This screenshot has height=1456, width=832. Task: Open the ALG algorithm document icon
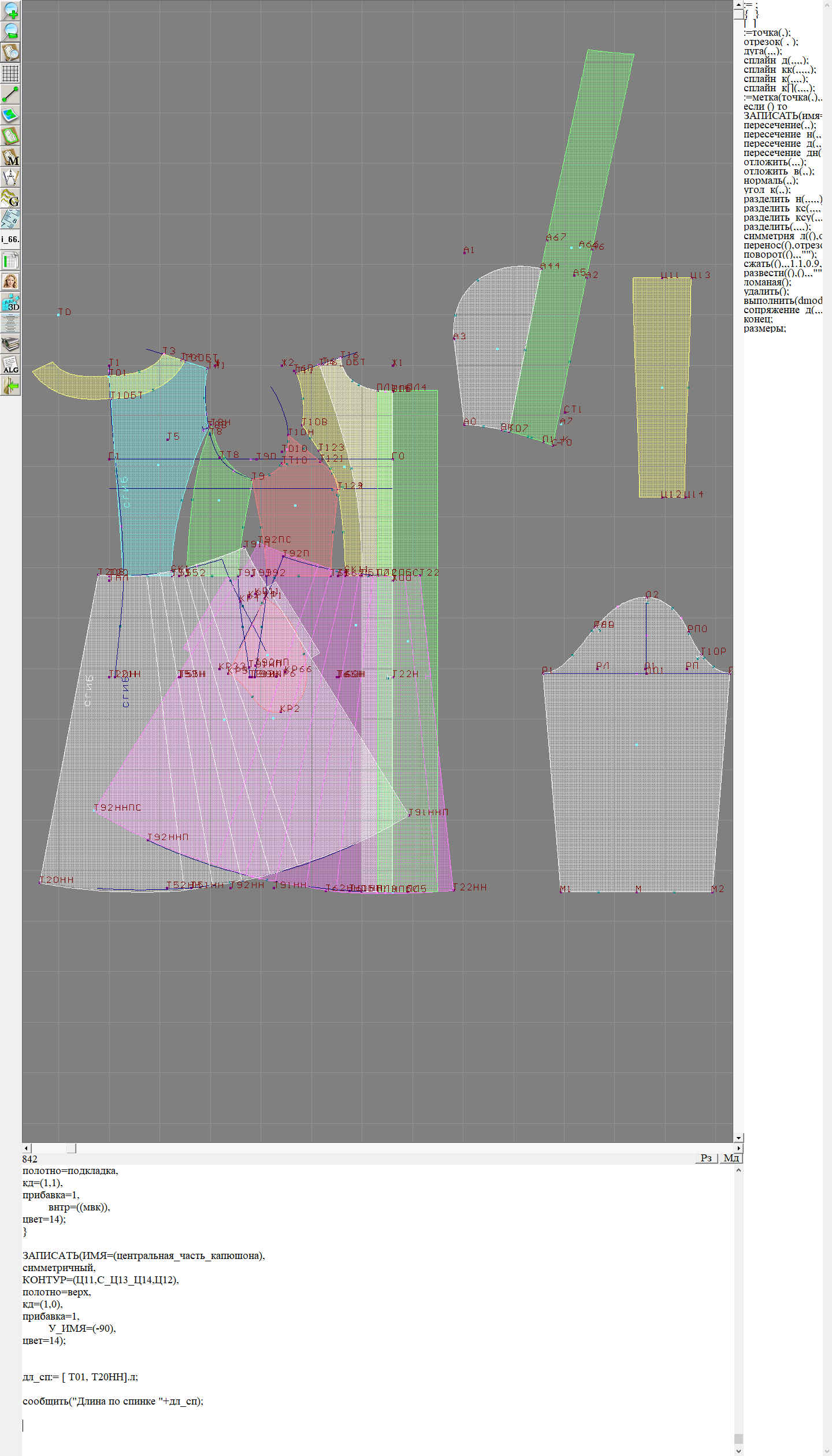pyautogui.click(x=10, y=365)
